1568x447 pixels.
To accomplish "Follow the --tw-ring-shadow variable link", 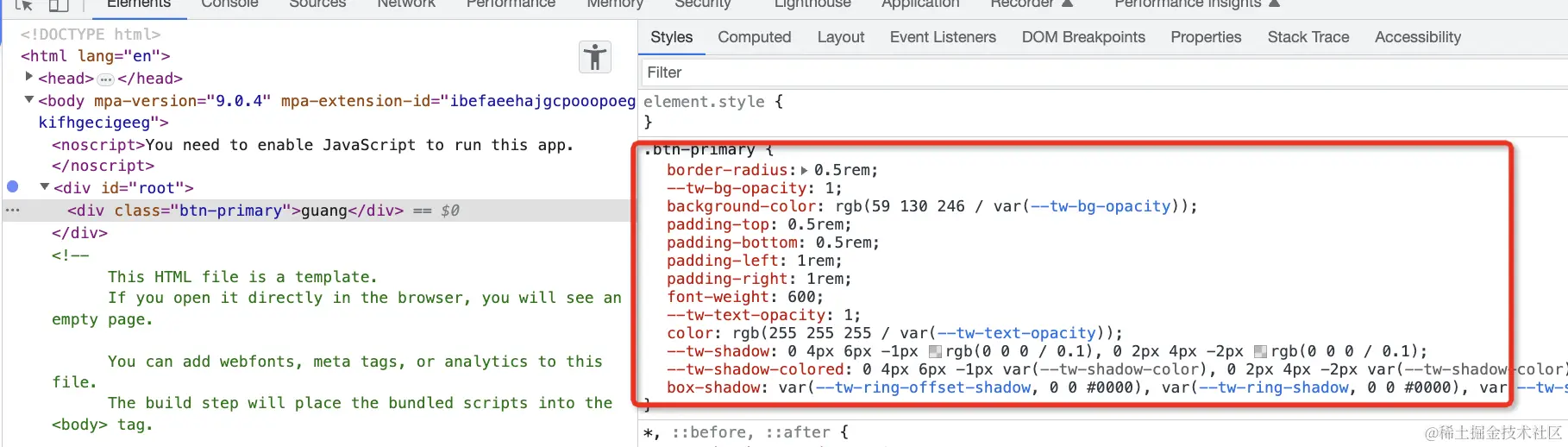I will [x=1274, y=387].
